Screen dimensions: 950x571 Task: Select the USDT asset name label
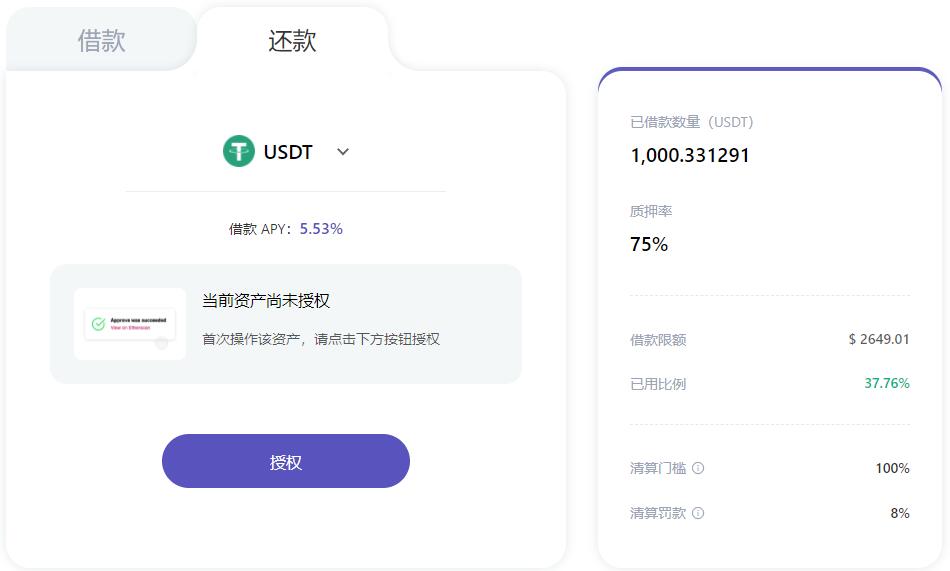tap(288, 152)
